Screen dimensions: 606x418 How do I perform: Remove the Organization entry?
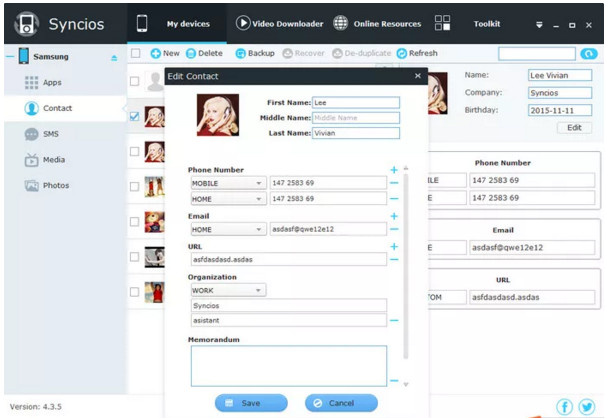coord(394,320)
